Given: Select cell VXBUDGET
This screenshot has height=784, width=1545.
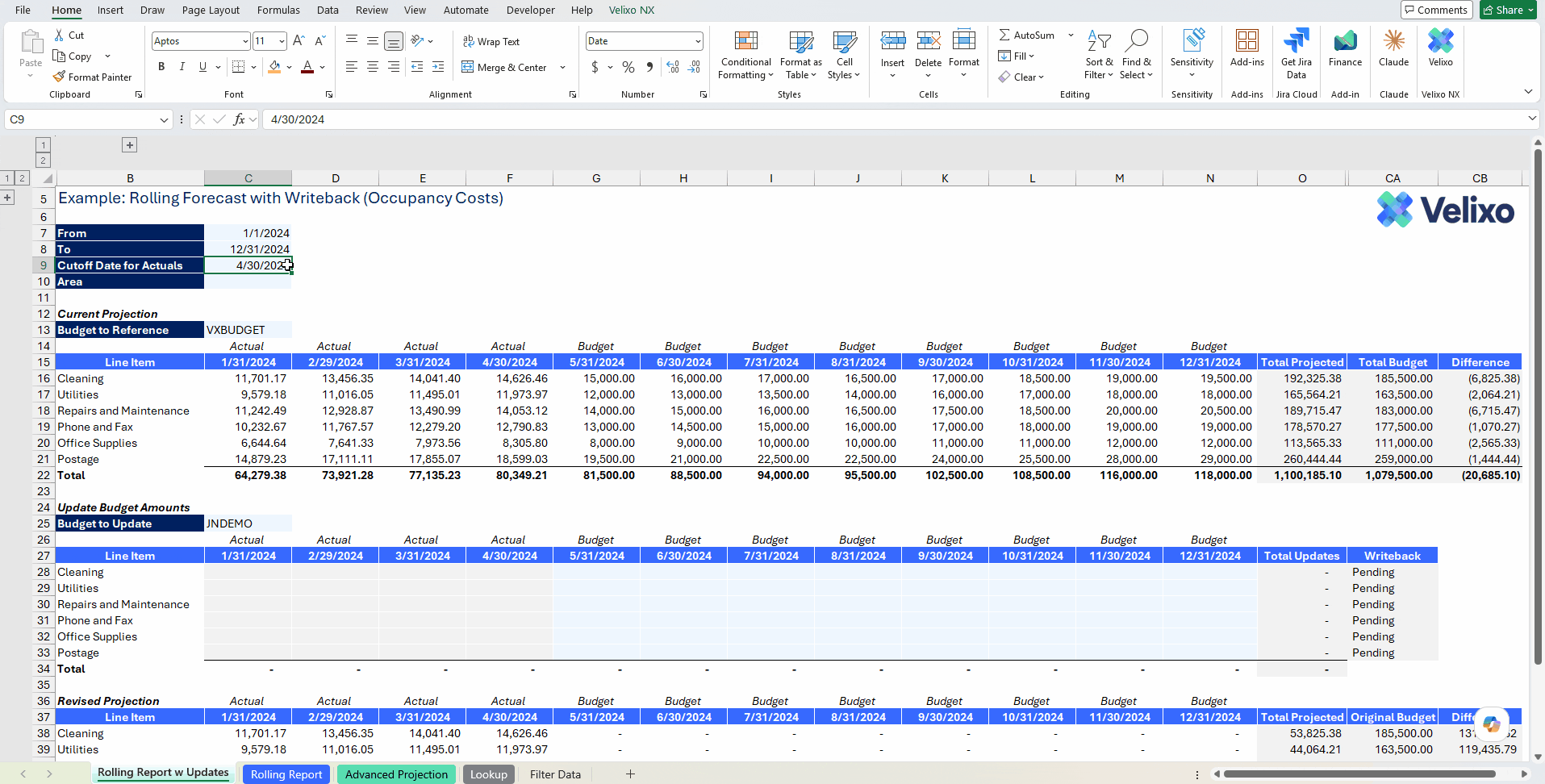Looking at the screenshot, I should (x=248, y=330).
